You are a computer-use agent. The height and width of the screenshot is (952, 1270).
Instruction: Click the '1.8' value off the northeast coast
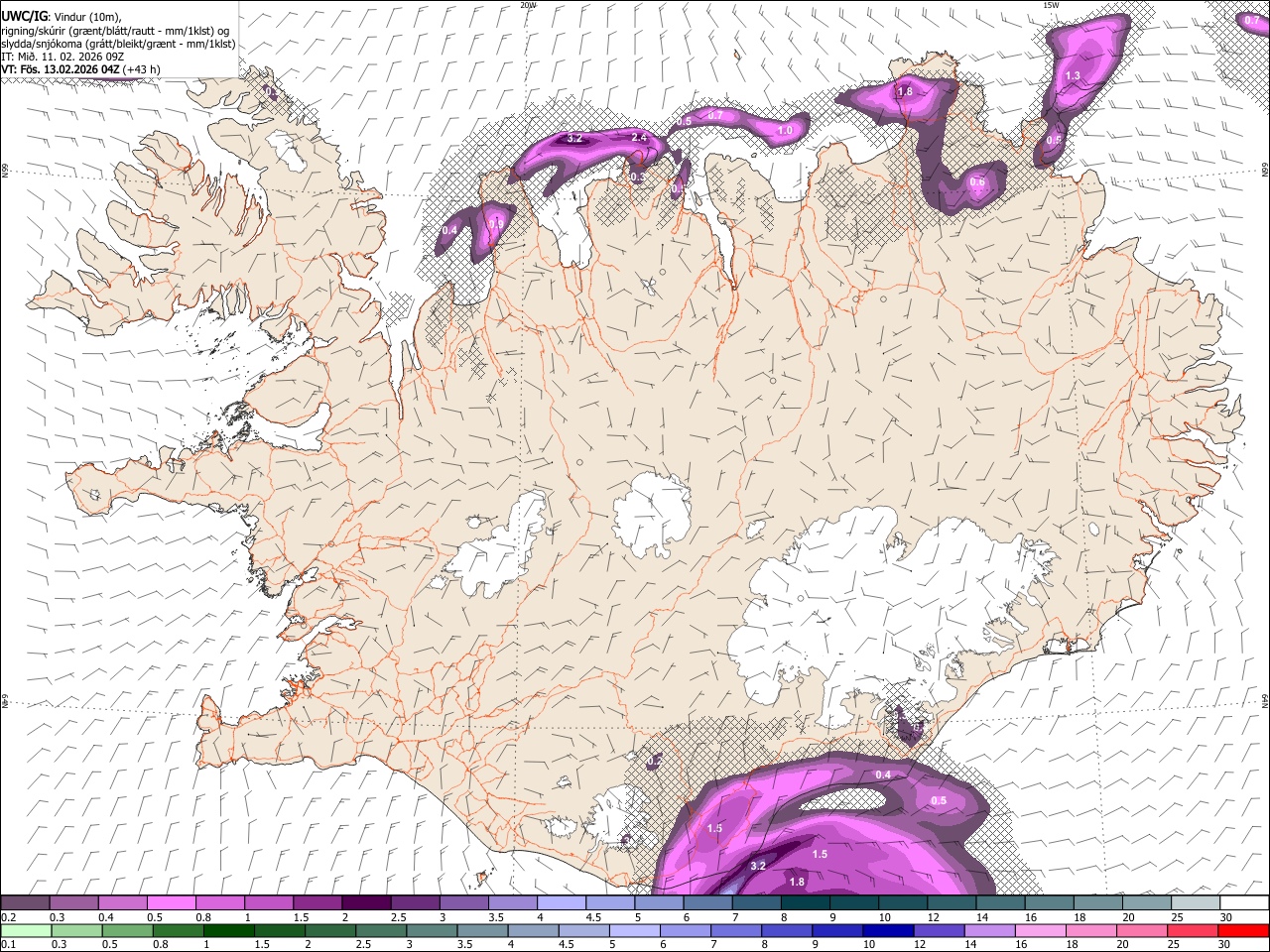point(905,91)
